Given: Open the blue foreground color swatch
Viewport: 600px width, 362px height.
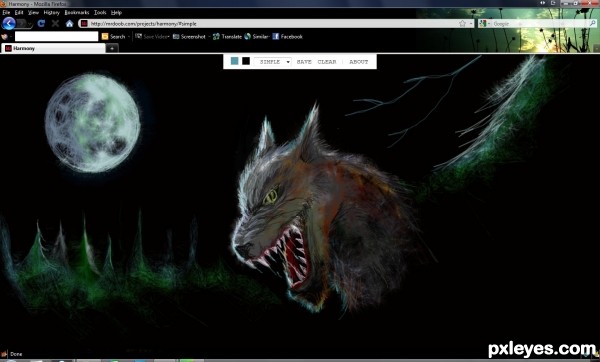Looking at the screenshot, I should point(235,61).
